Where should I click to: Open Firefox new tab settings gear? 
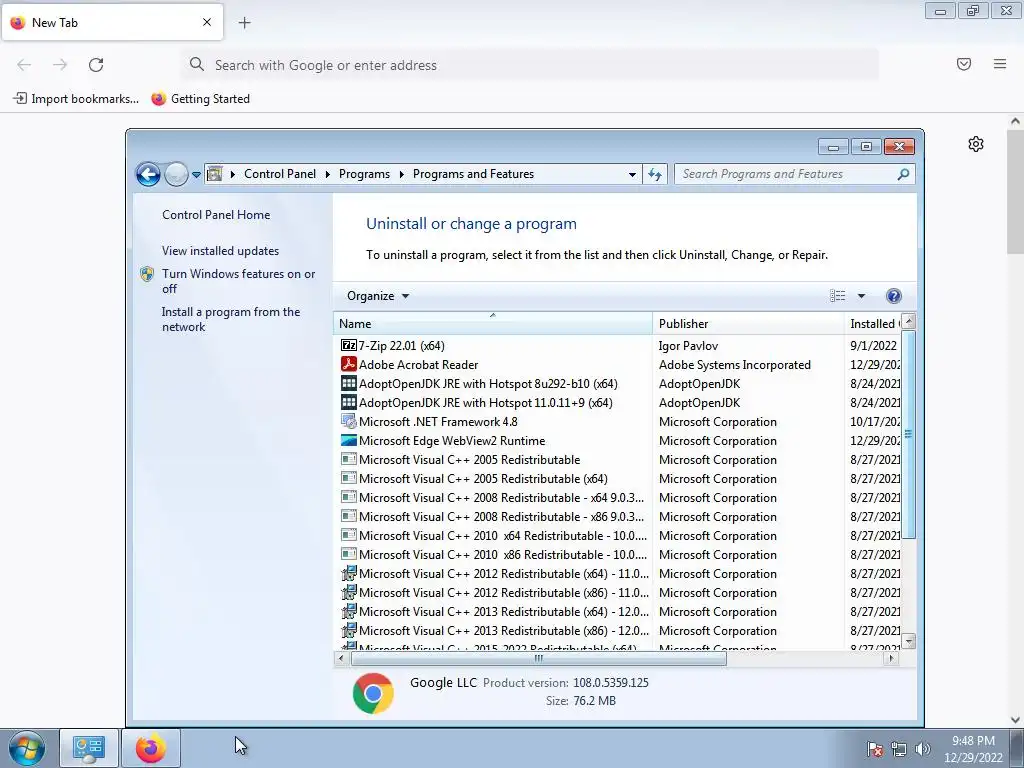click(x=976, y=144)
